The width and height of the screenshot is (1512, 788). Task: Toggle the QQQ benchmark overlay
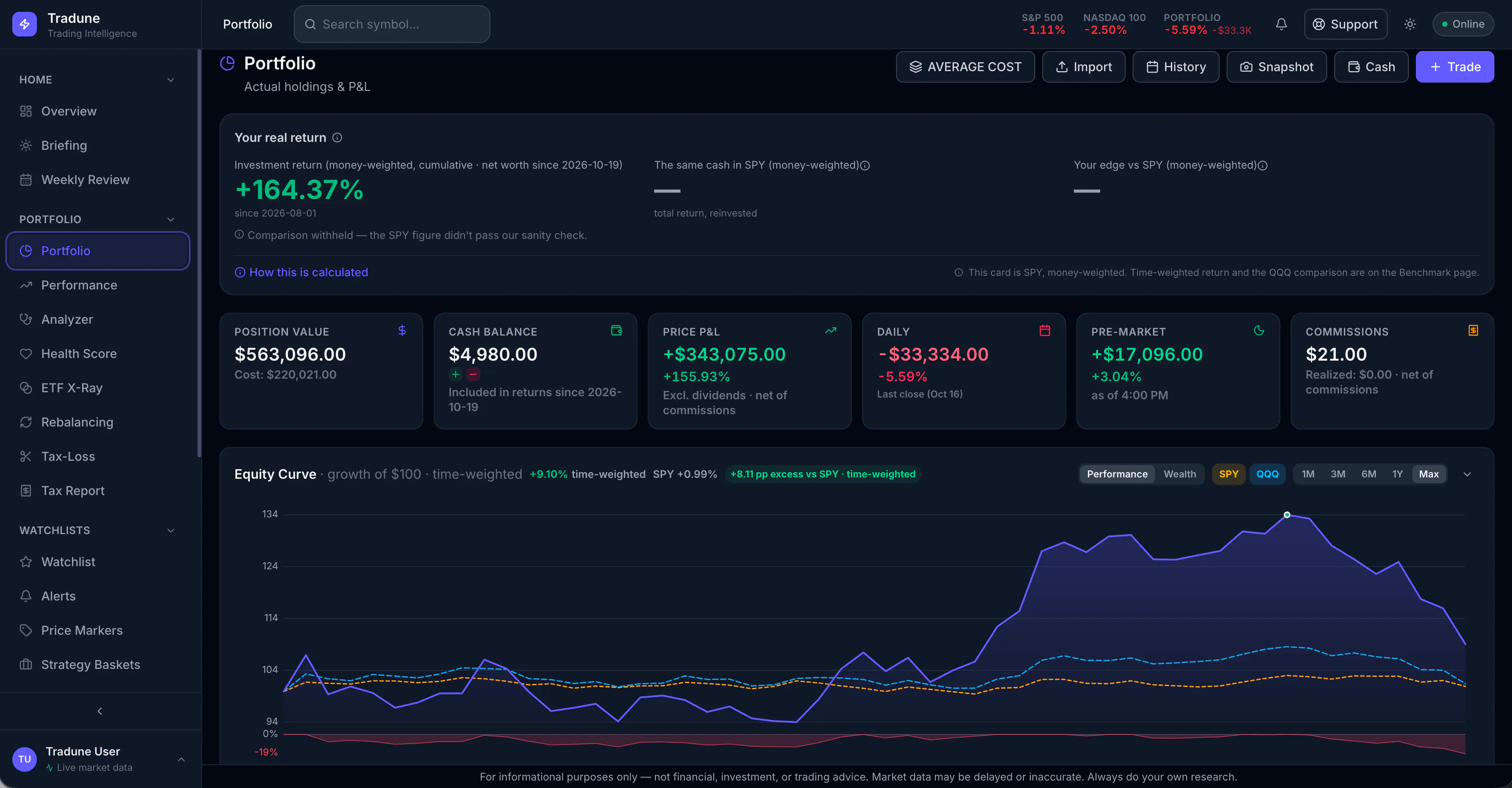[1267, 474]
